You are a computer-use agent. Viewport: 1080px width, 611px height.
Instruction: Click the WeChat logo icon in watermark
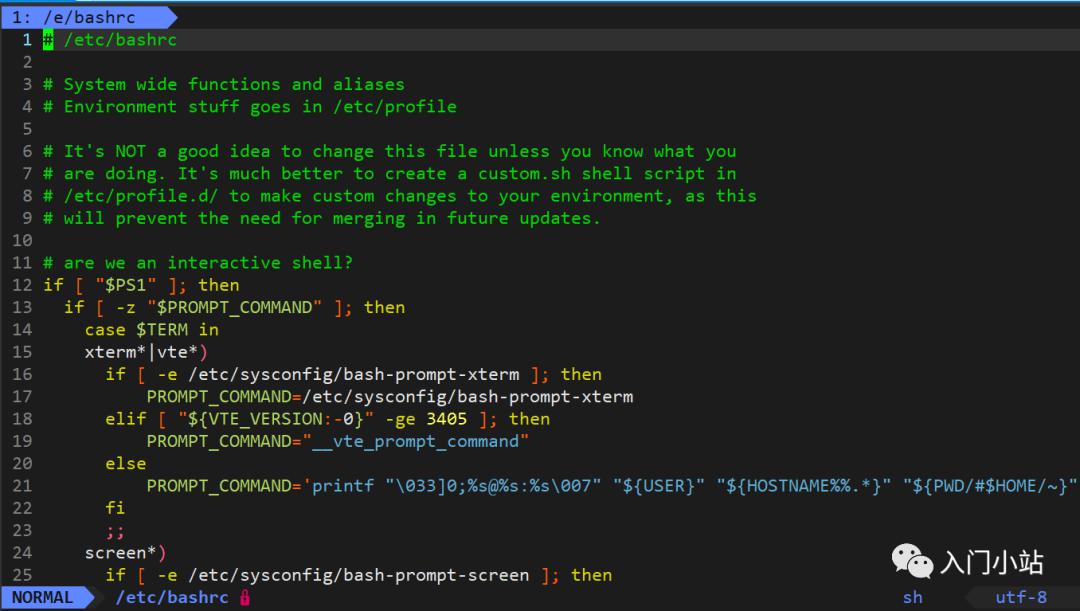coord(912,561)
